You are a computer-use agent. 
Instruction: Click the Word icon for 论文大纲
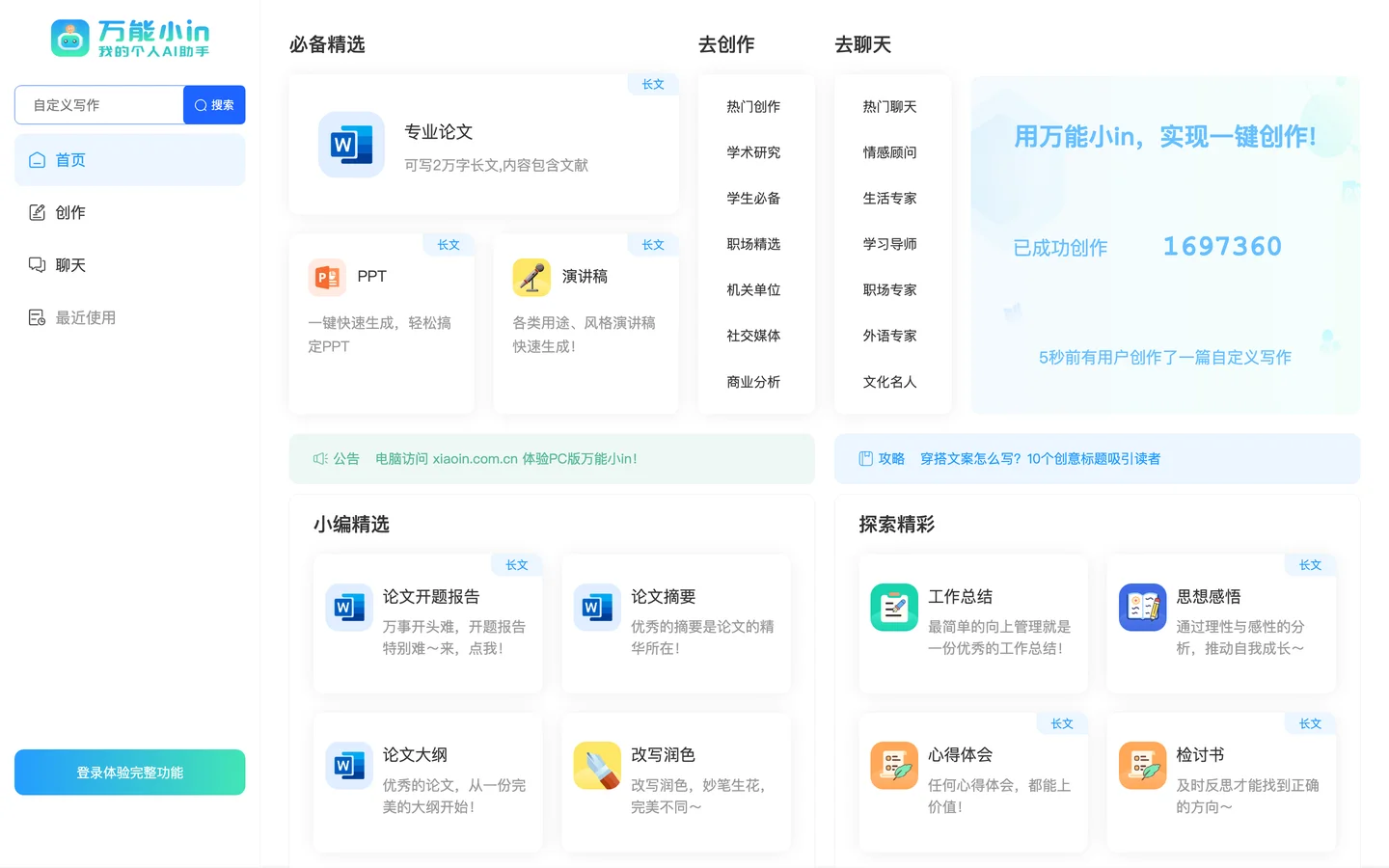tap(348, 766)
